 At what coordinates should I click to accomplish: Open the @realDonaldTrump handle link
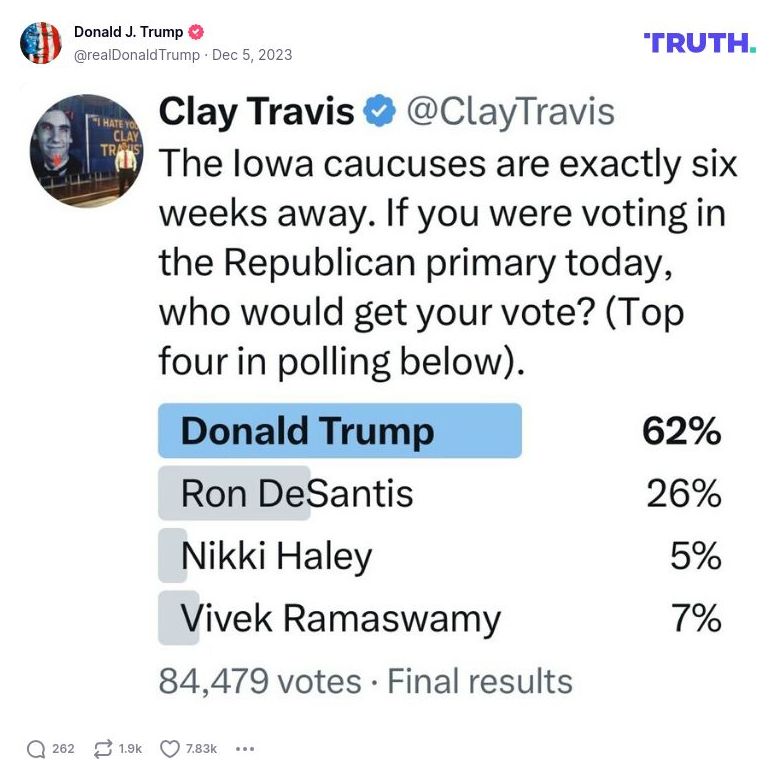point(136,55)
